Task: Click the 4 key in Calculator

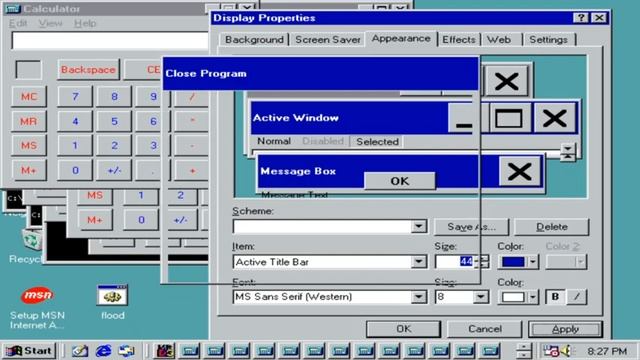Action: tap(75, 121)
